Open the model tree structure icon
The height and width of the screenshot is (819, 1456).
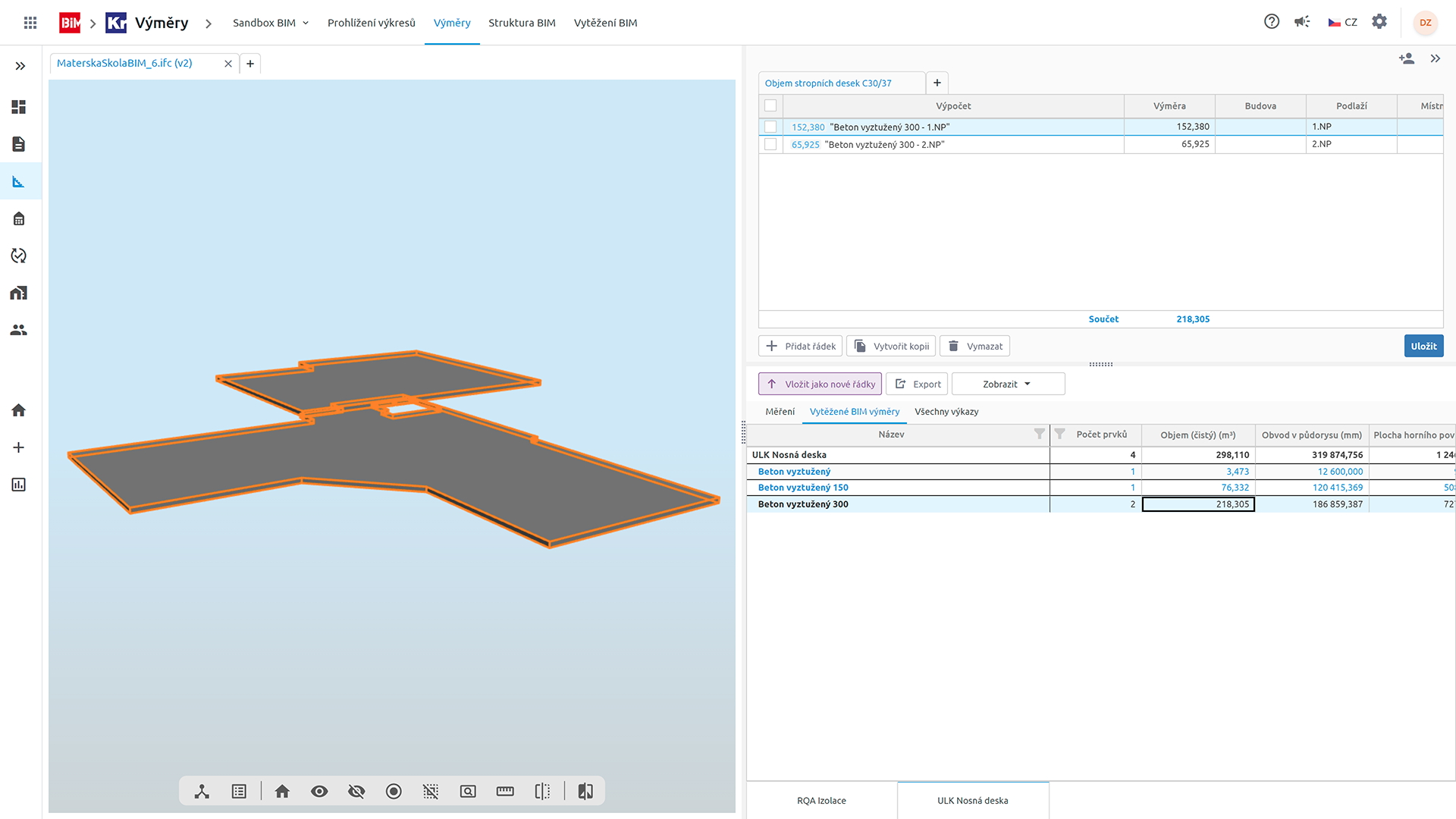(202, 791)
